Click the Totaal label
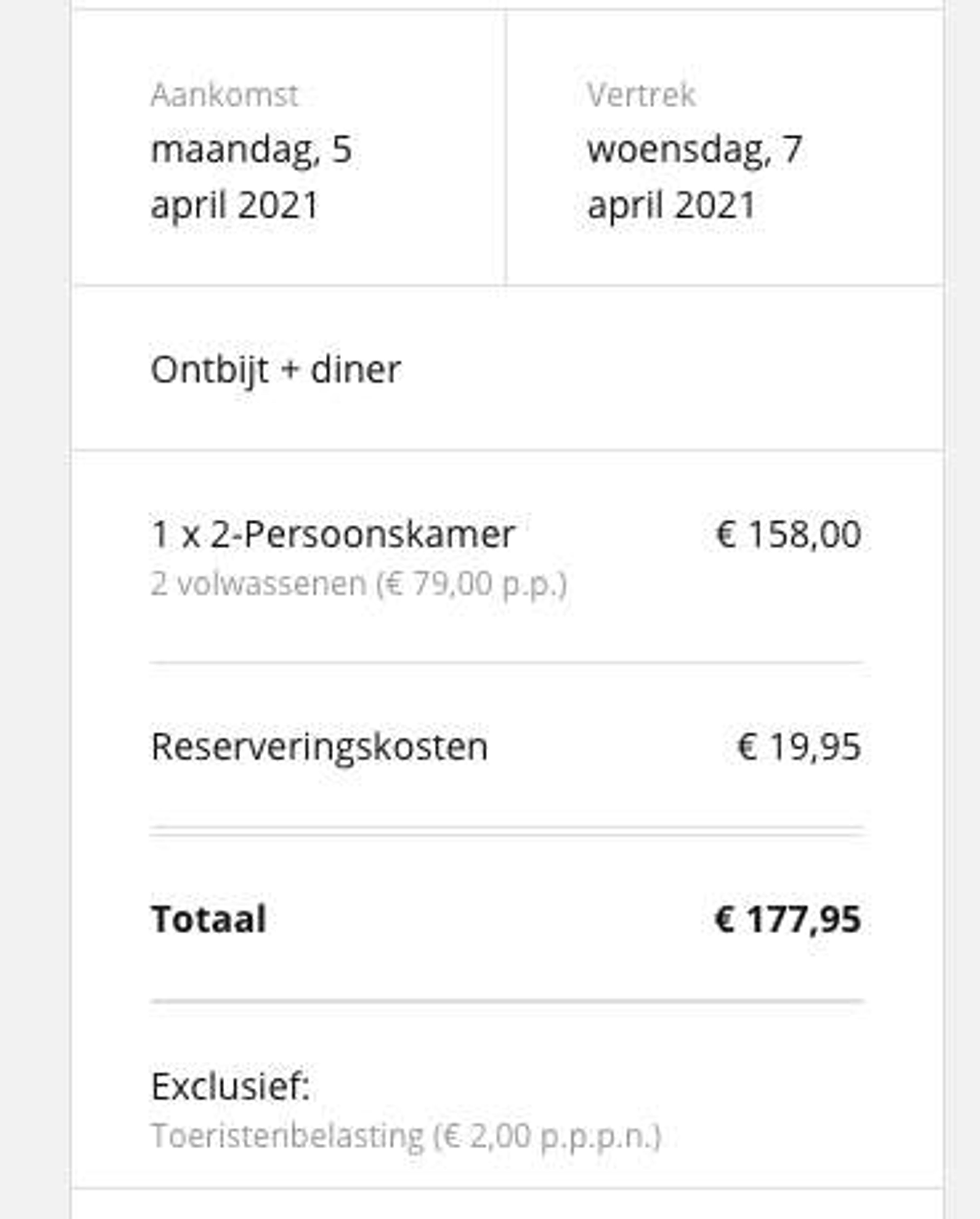The height and width of the screenshot is (1219, 980). click(208, 919)
